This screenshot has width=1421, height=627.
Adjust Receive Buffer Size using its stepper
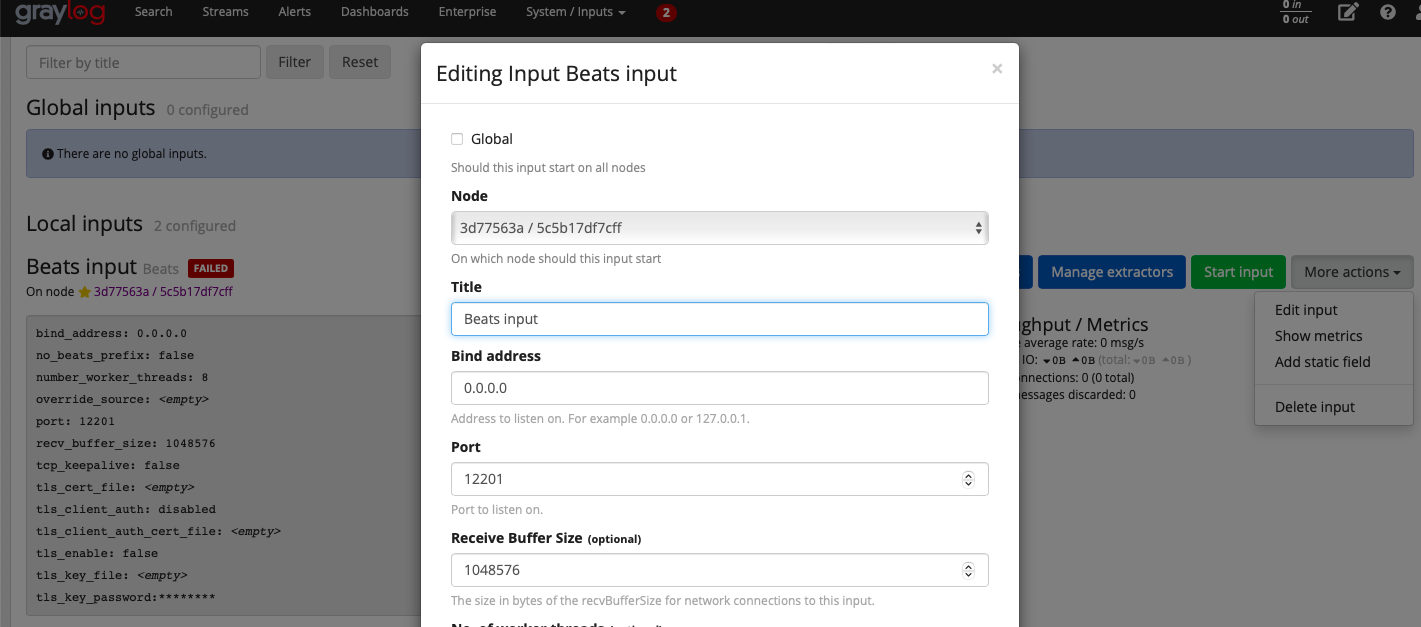click(968, 570)
